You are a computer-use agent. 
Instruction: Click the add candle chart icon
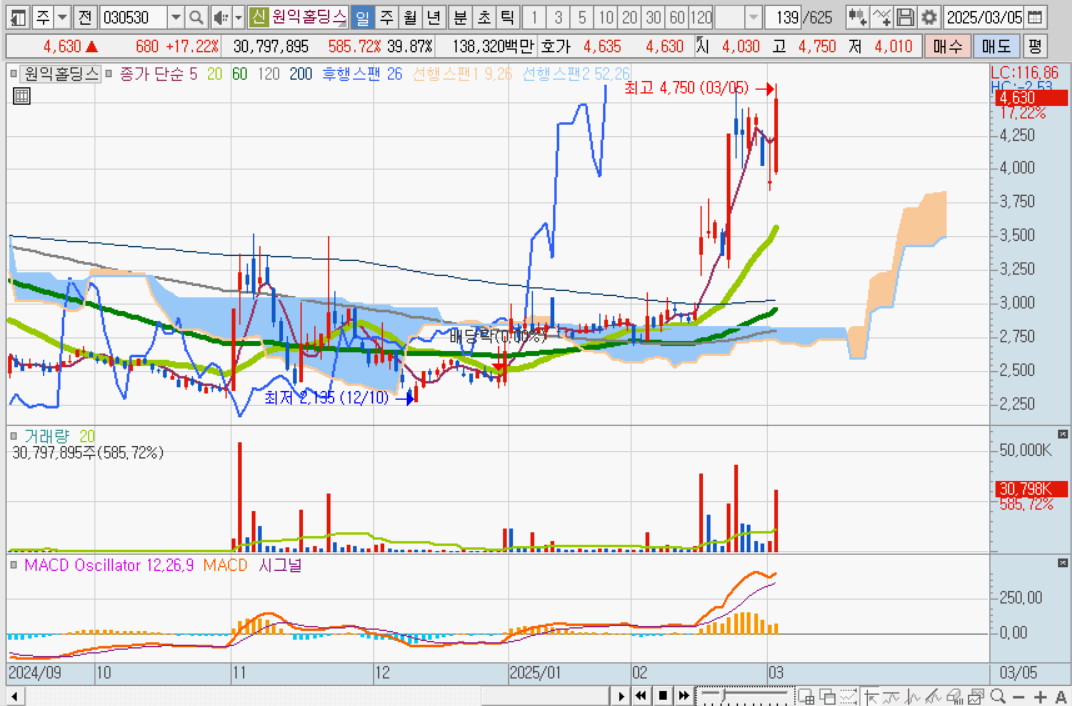(857, 17)
